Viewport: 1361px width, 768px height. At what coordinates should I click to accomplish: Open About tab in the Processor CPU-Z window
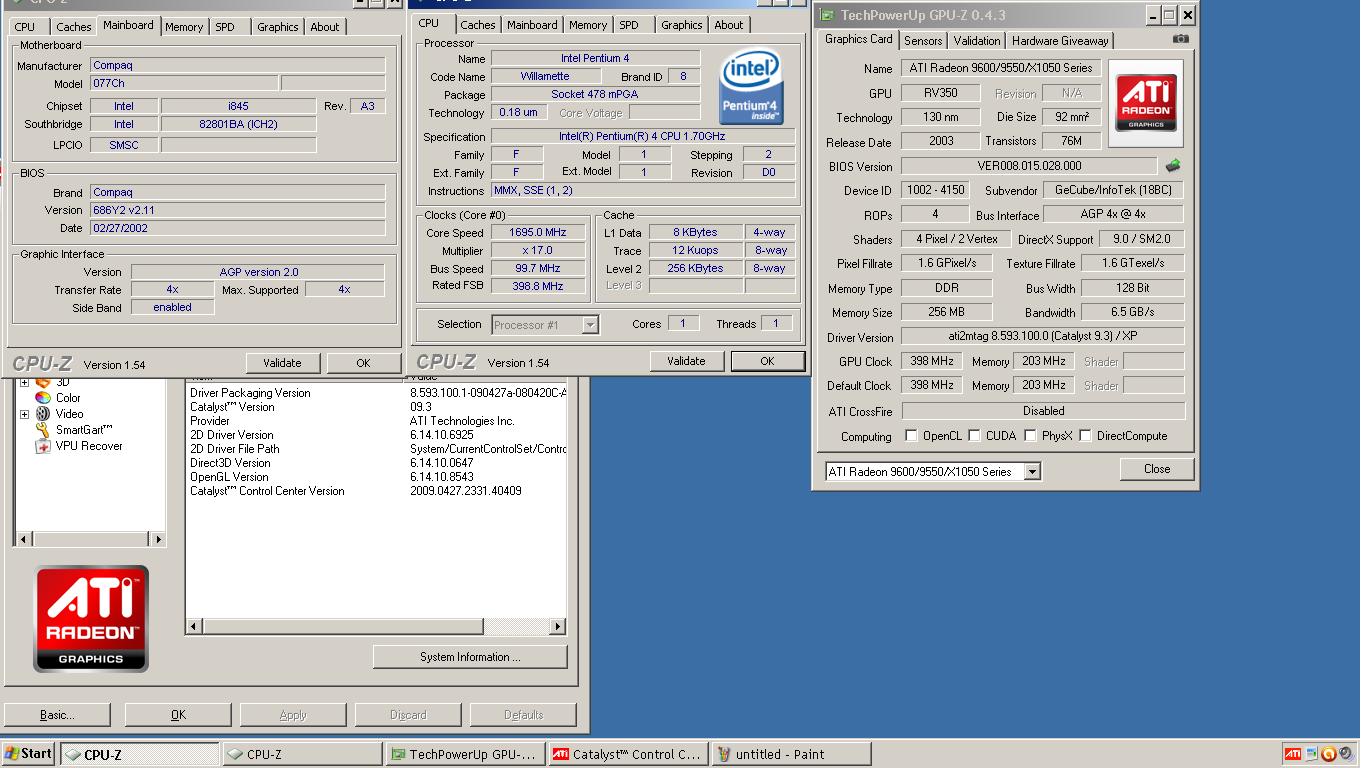(729, 25)
